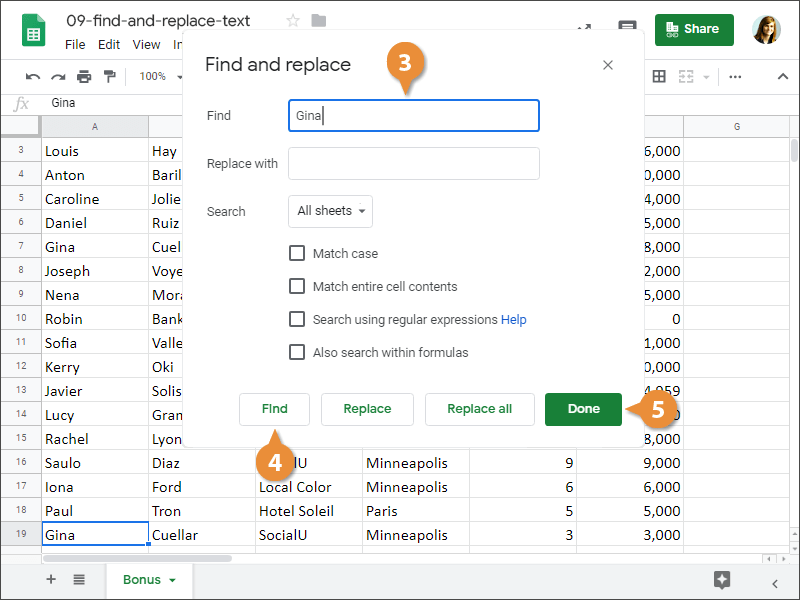Open the Explore button at bottom right

tap(722, 580)
